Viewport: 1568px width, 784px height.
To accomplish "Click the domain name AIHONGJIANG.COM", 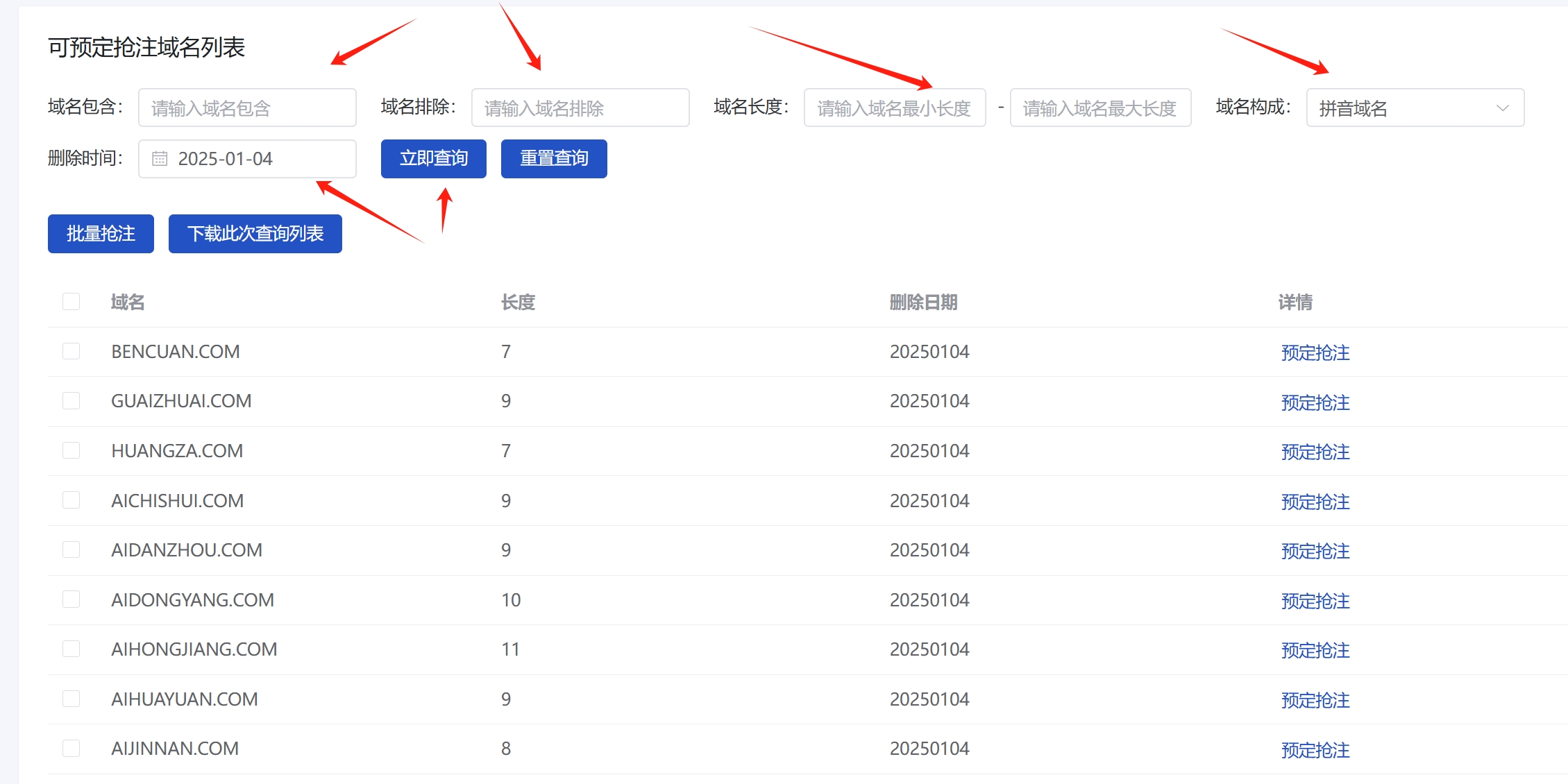I will [194, 649].
